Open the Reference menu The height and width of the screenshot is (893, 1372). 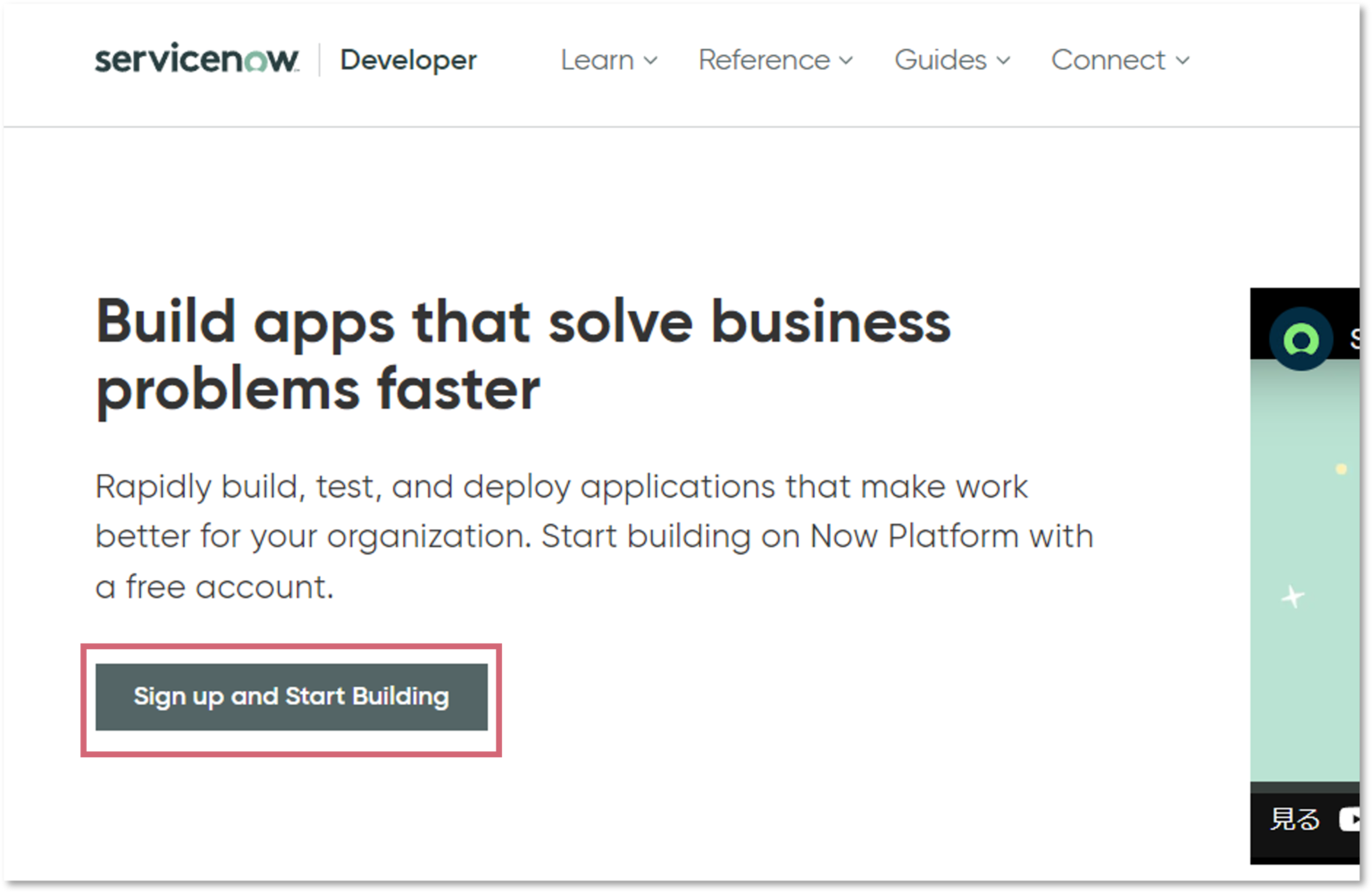click(x=764, y=60)
